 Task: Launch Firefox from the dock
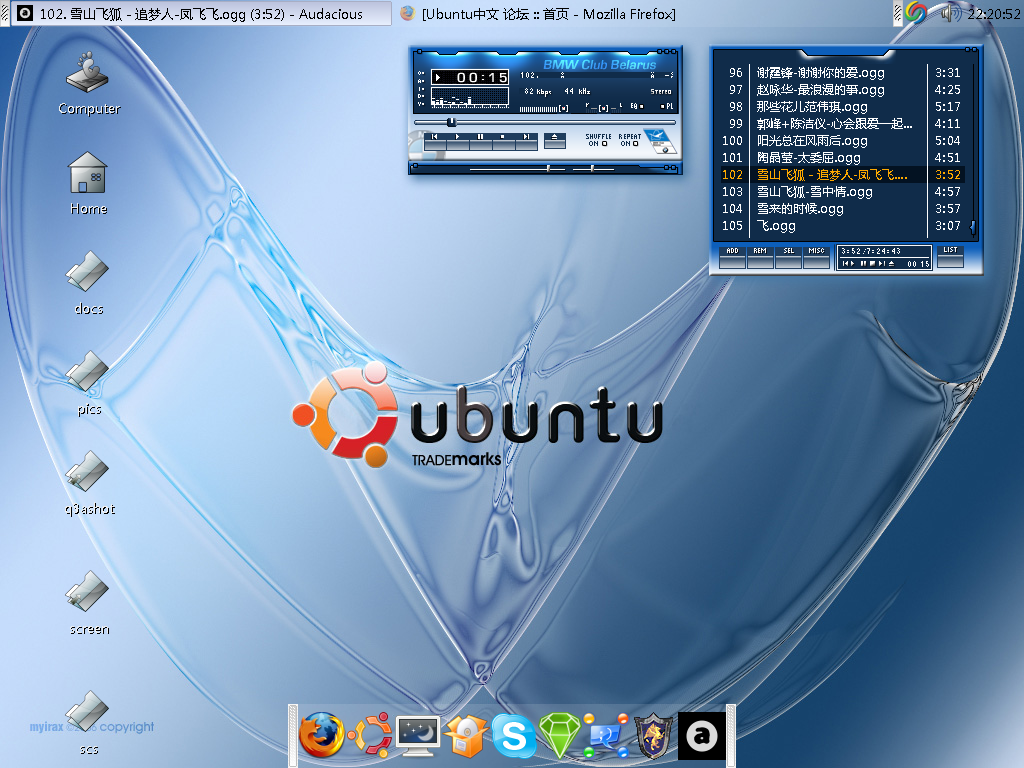click(321, 735)
